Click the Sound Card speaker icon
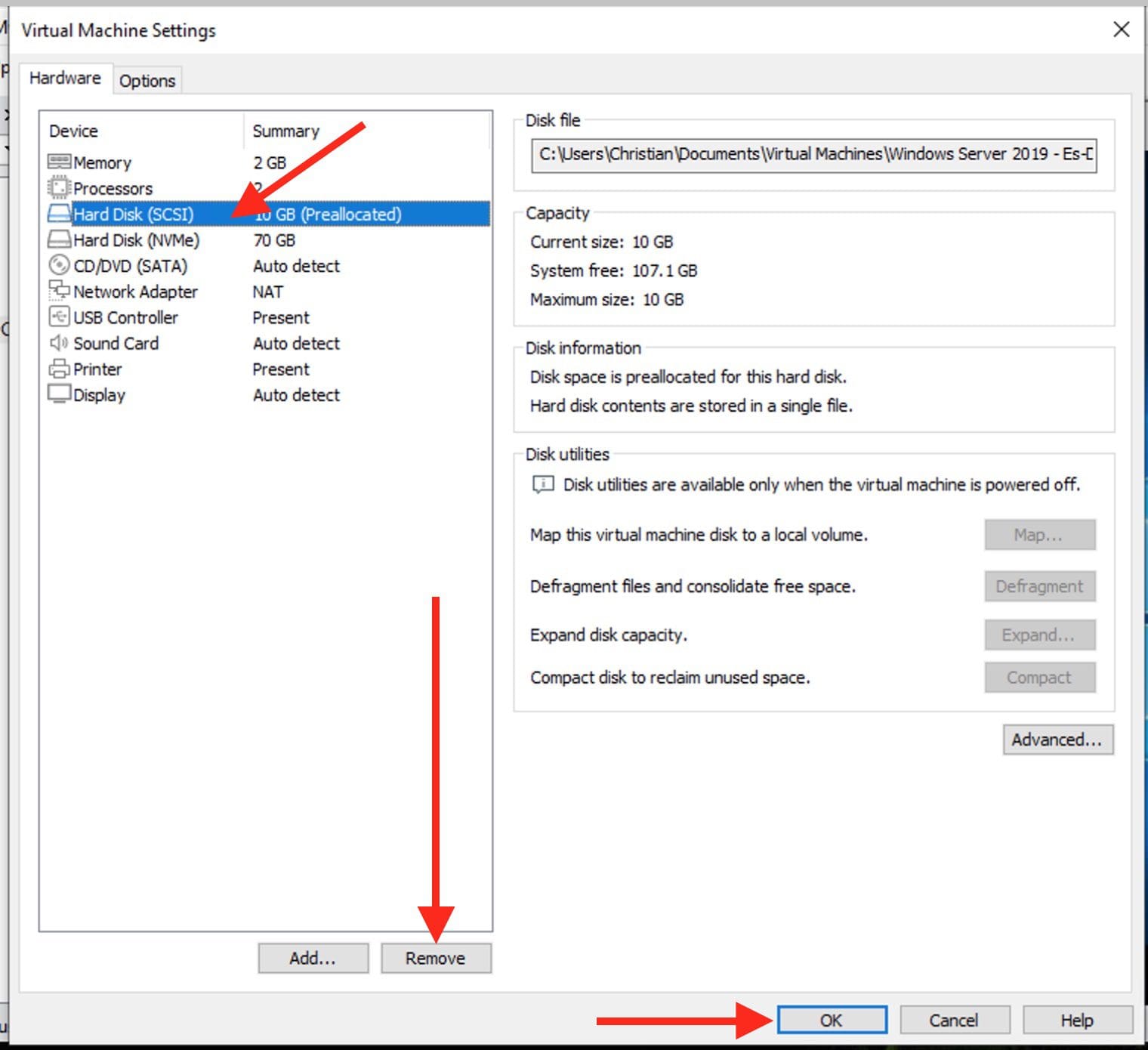 pos(59,343)
